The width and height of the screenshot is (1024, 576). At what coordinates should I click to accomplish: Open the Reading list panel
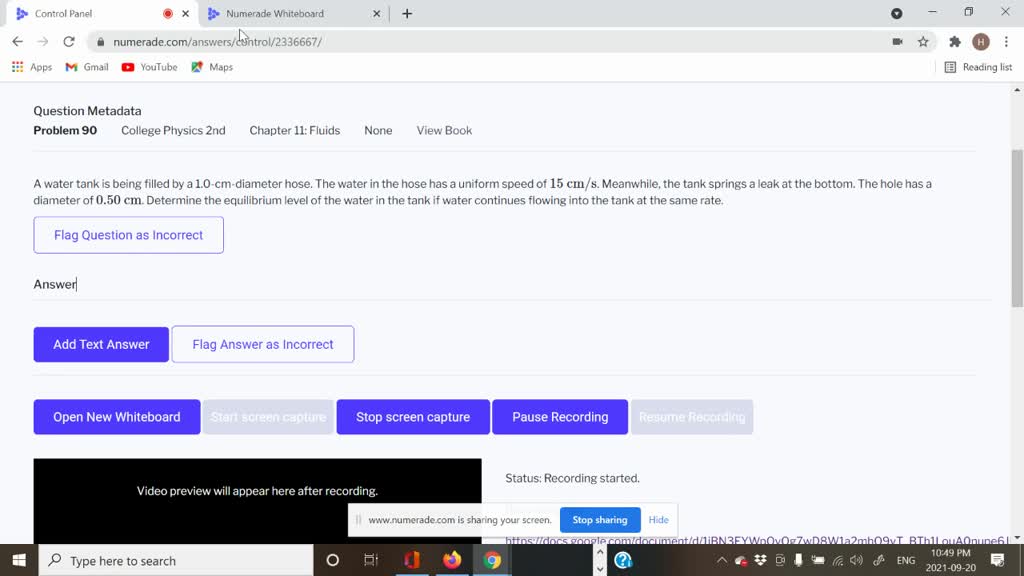point(978,67)
